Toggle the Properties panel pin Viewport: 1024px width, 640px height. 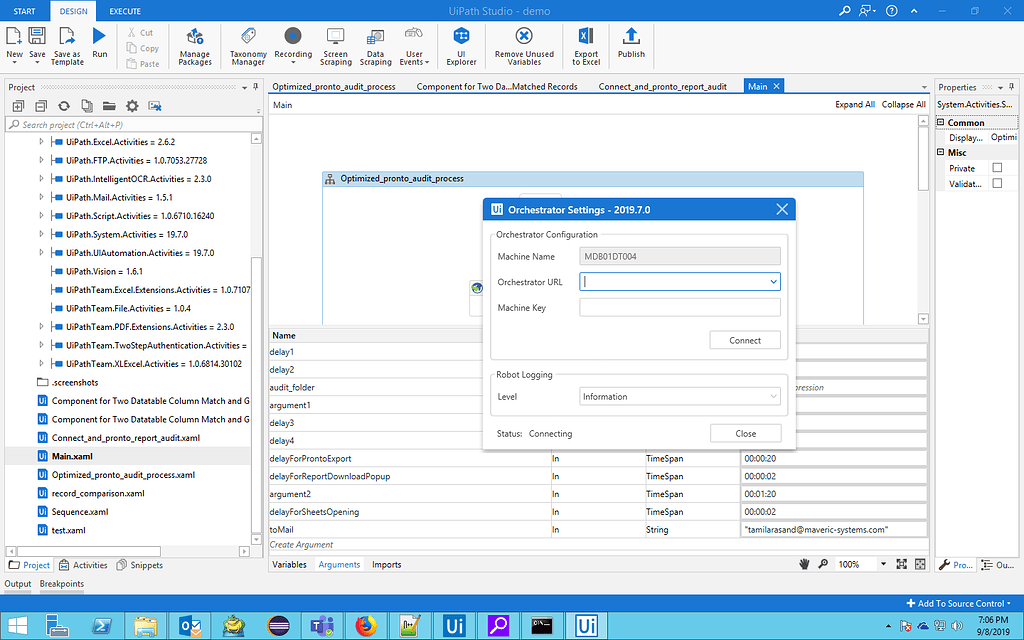pos(1013,87)
